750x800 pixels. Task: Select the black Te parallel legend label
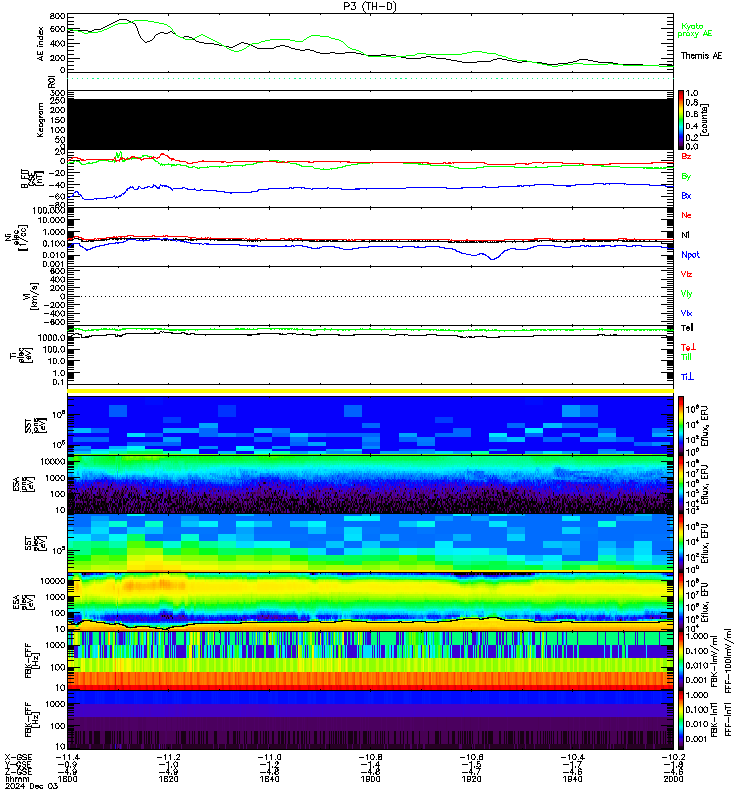[x=687, y=328]
